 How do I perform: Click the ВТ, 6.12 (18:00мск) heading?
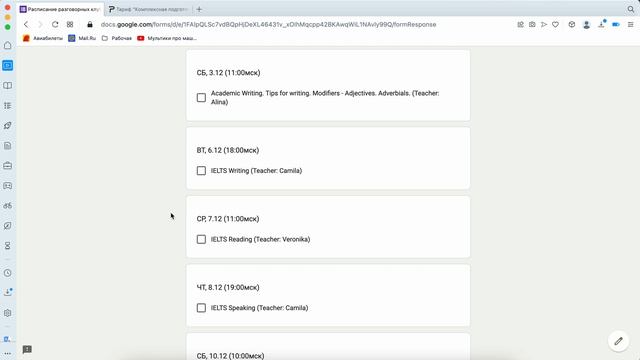228,150
